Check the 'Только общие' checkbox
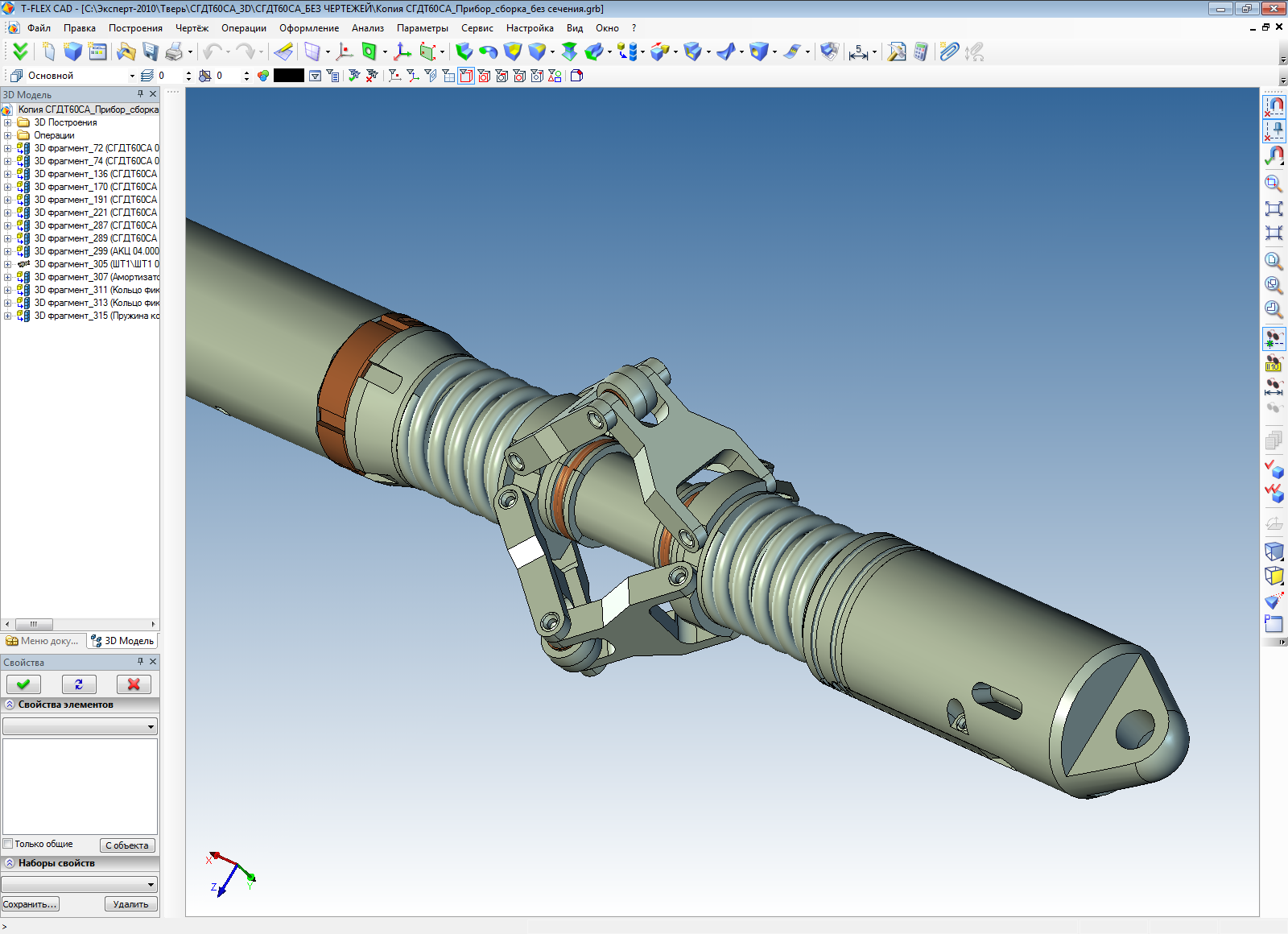The height and width of the screenshot is (934, 1288). (8, 844)
